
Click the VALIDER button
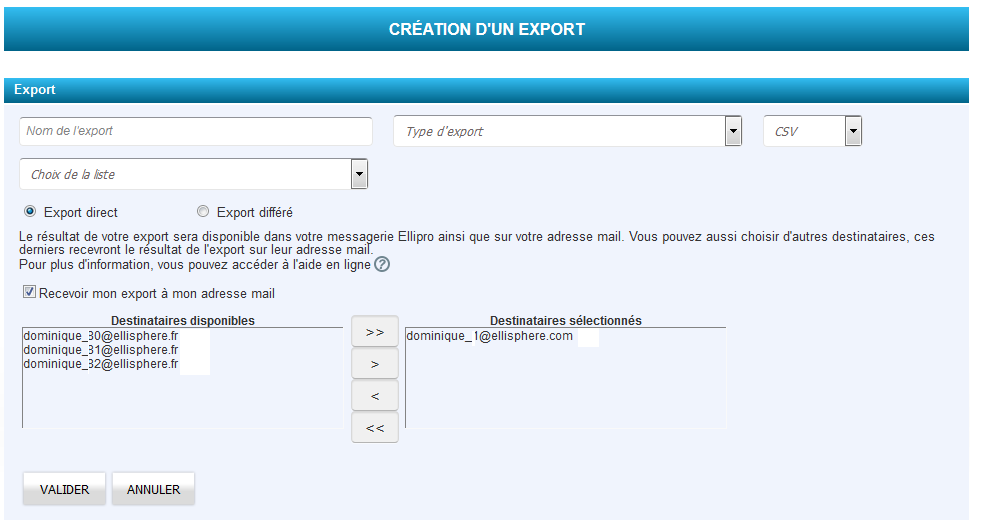click(x=65, y=490)
